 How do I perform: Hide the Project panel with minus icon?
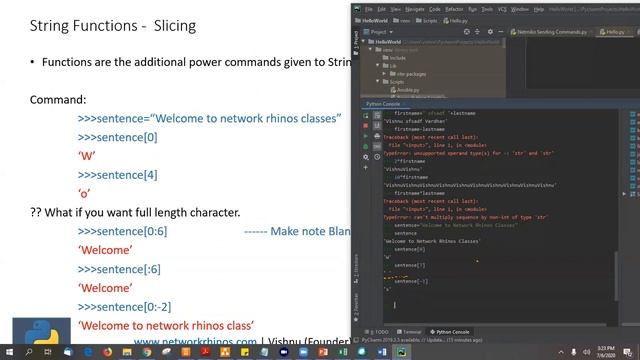tap(501, 32)
